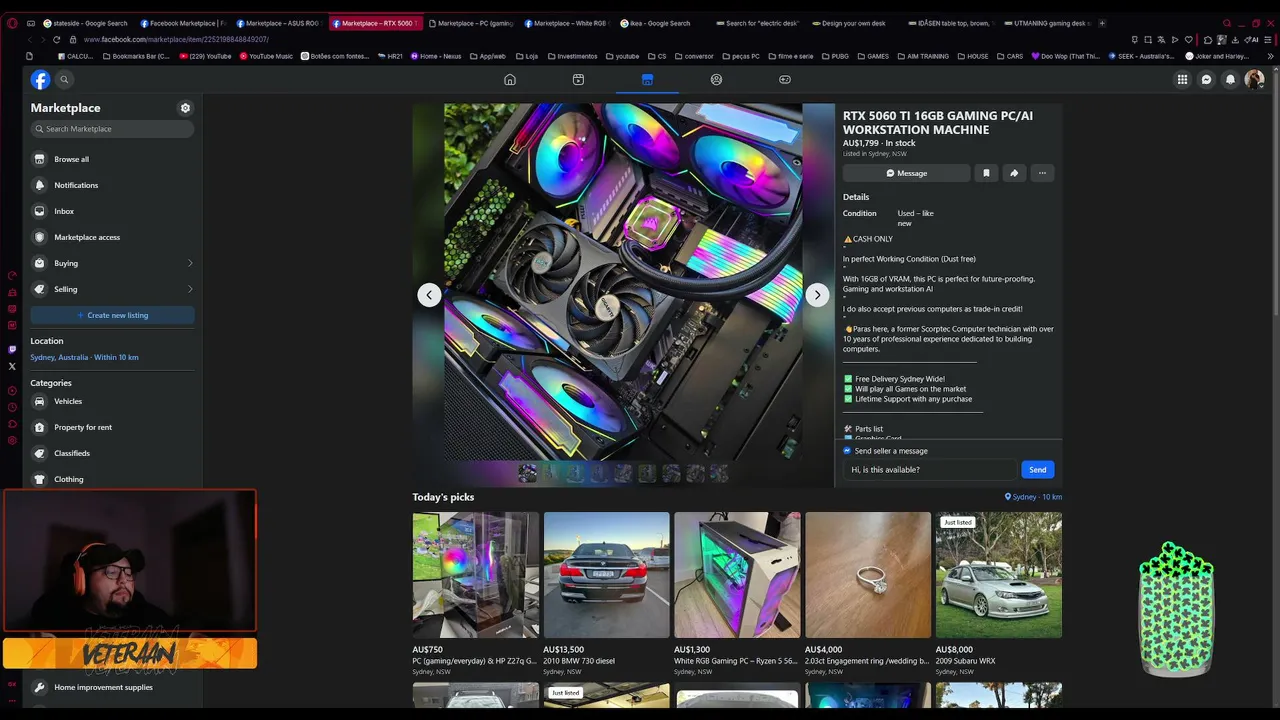Open the Facebook notifications bell in header
This screenshot has width=1280, height=720.
tap(1230, 79)
